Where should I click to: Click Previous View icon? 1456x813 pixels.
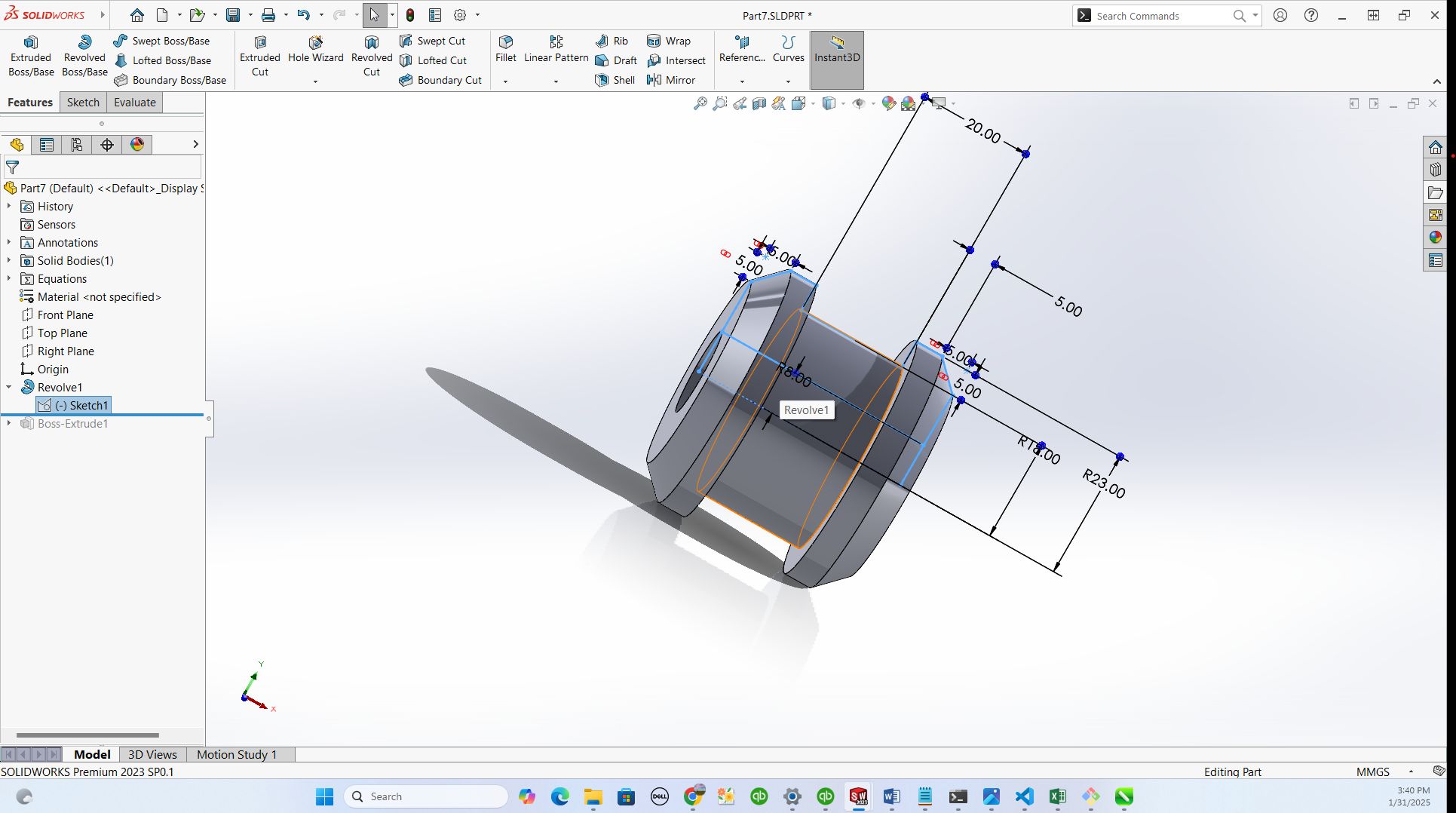pos(740,103)
